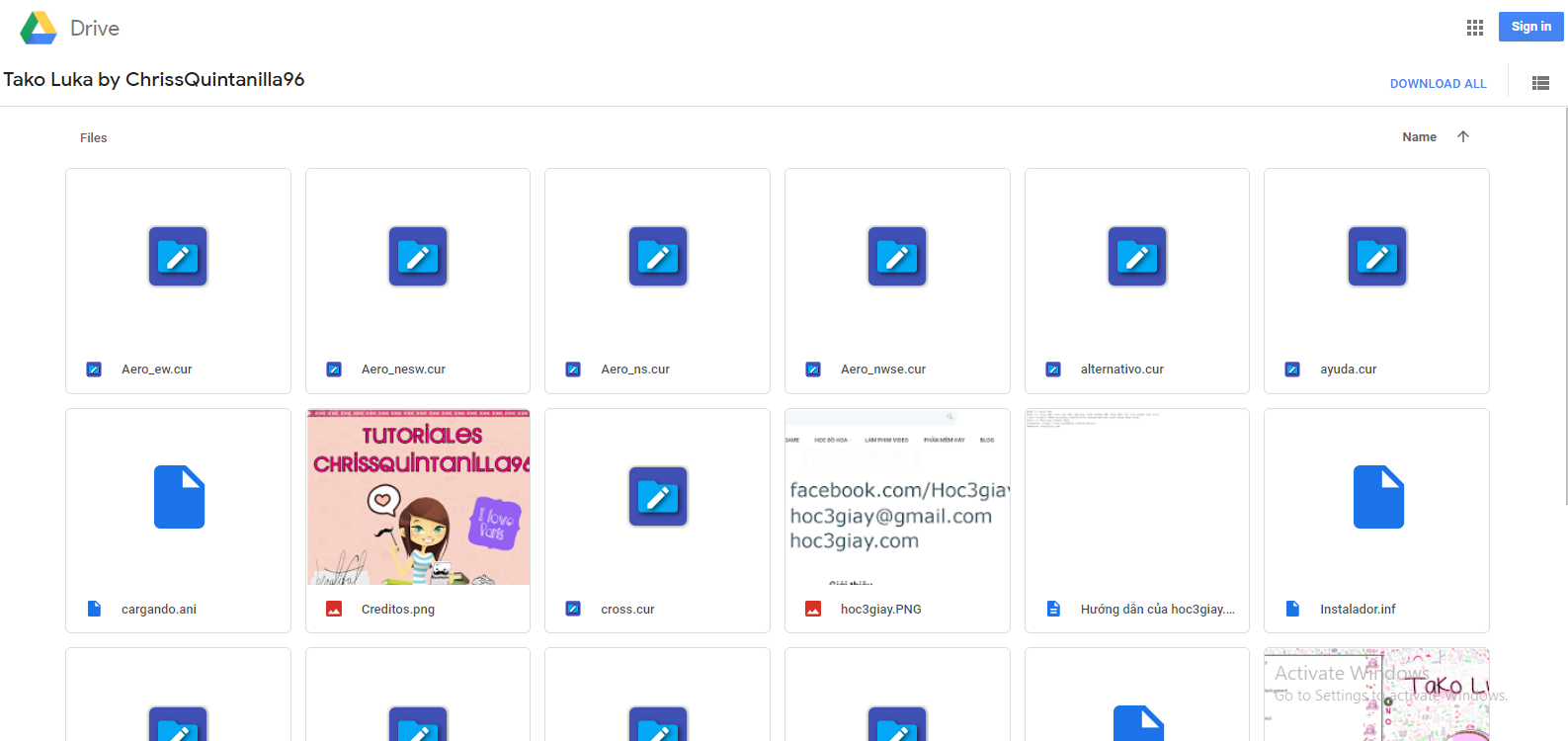Viewport: 1568px width, 741px height.
Task: Click small file icon beside cargando.ani
Action: 94,609
